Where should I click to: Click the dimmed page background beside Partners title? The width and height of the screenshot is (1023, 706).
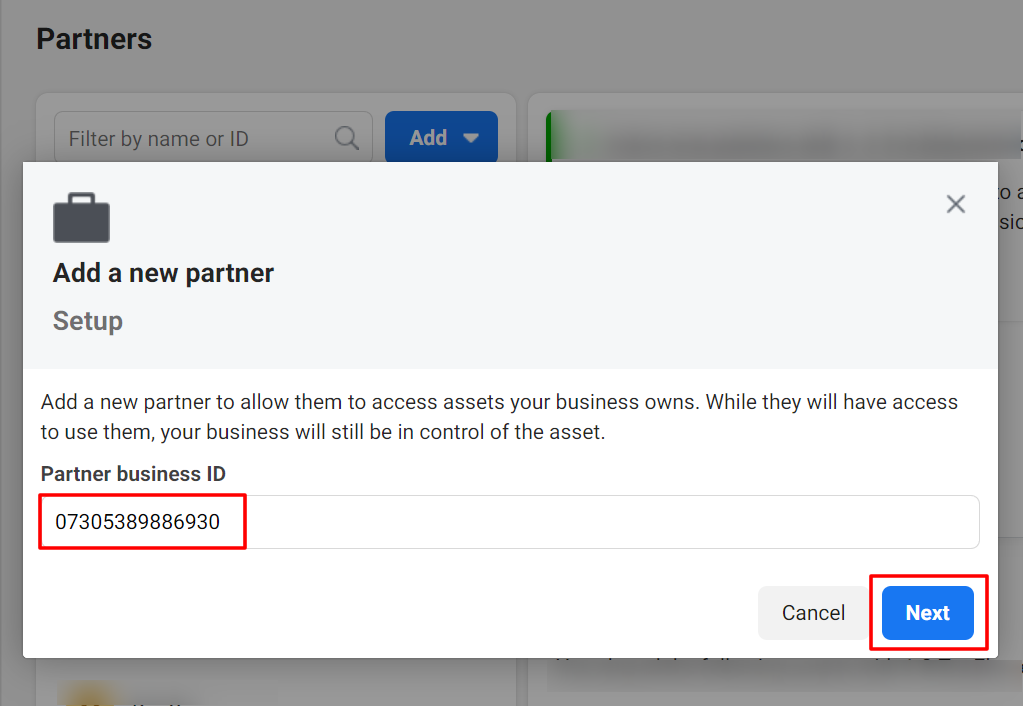pos(522,39)
